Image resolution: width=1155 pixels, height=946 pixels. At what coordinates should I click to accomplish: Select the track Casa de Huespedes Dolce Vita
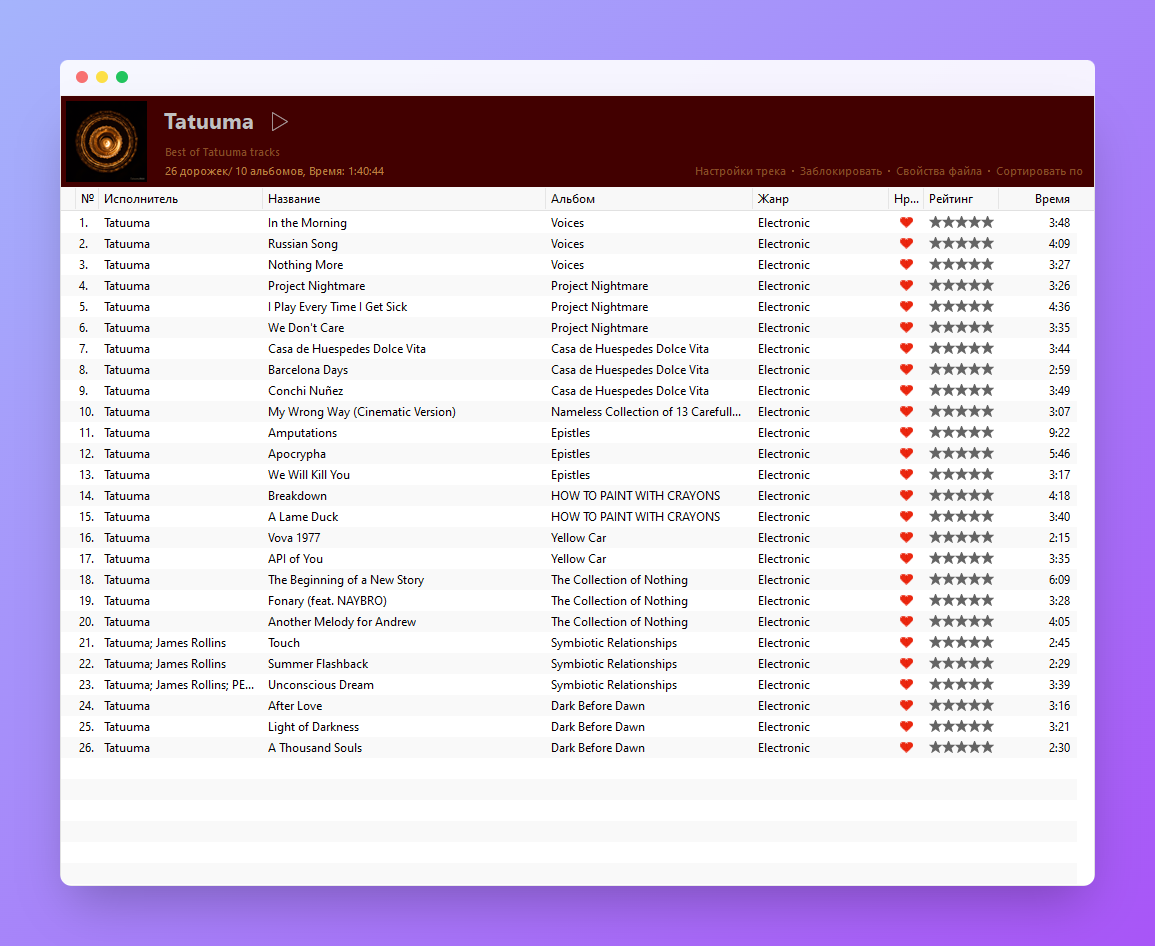pyautogui.click(x=346, y=348)
